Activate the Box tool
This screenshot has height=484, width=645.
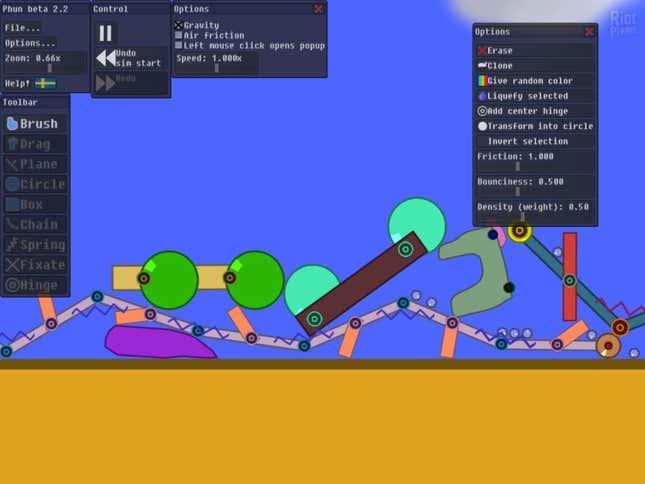click(35, 204)
